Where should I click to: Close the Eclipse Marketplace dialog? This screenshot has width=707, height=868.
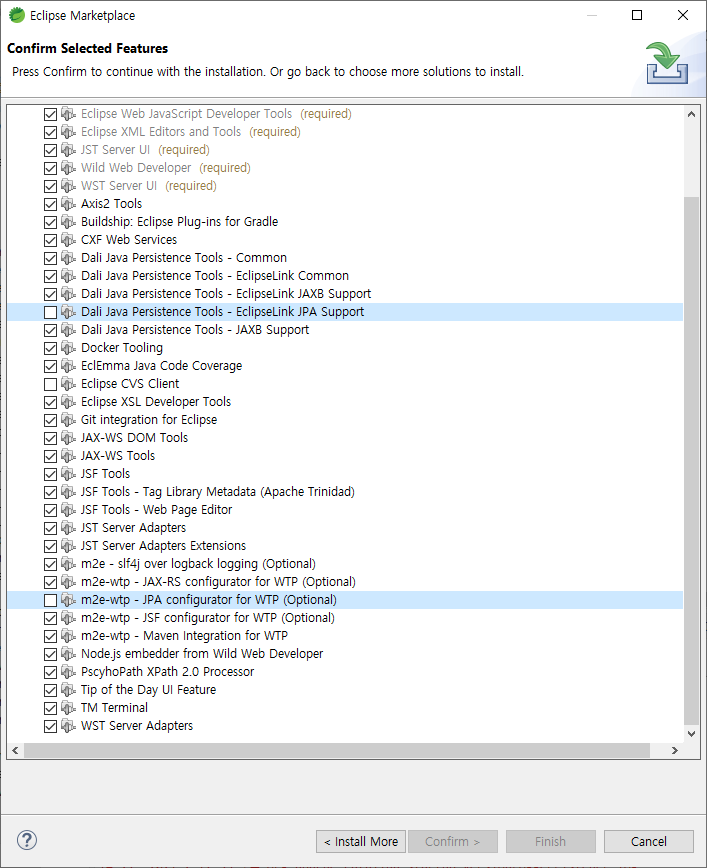tap(683, 15)
